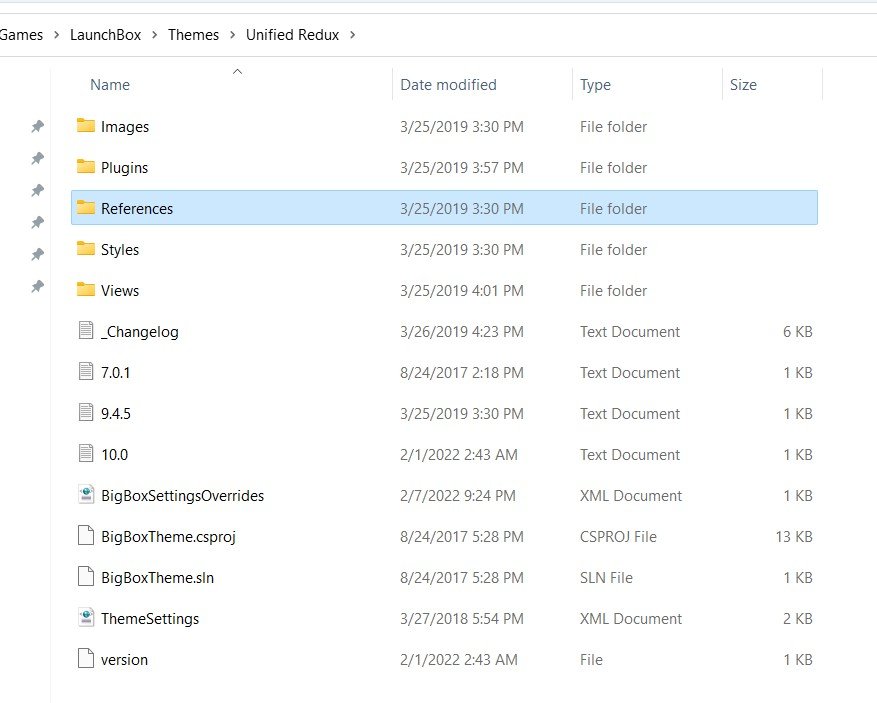Select the ThemeSettings file name
The height and width of the screenshot is (703, 877).
pos(150,619)
